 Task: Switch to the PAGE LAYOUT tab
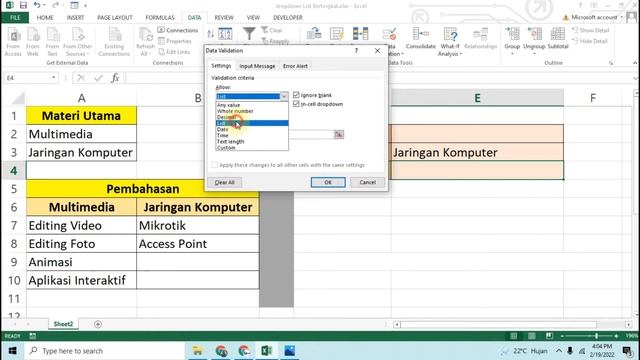pyautogui.click(x=115, y=18)
